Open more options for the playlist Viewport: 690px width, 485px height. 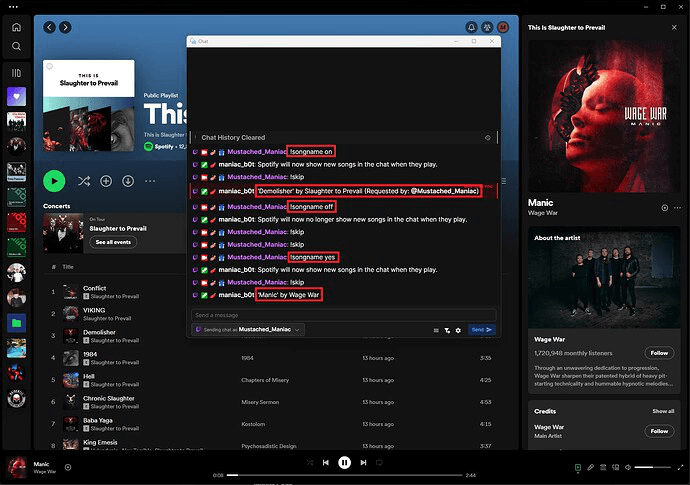pos(150,181)
